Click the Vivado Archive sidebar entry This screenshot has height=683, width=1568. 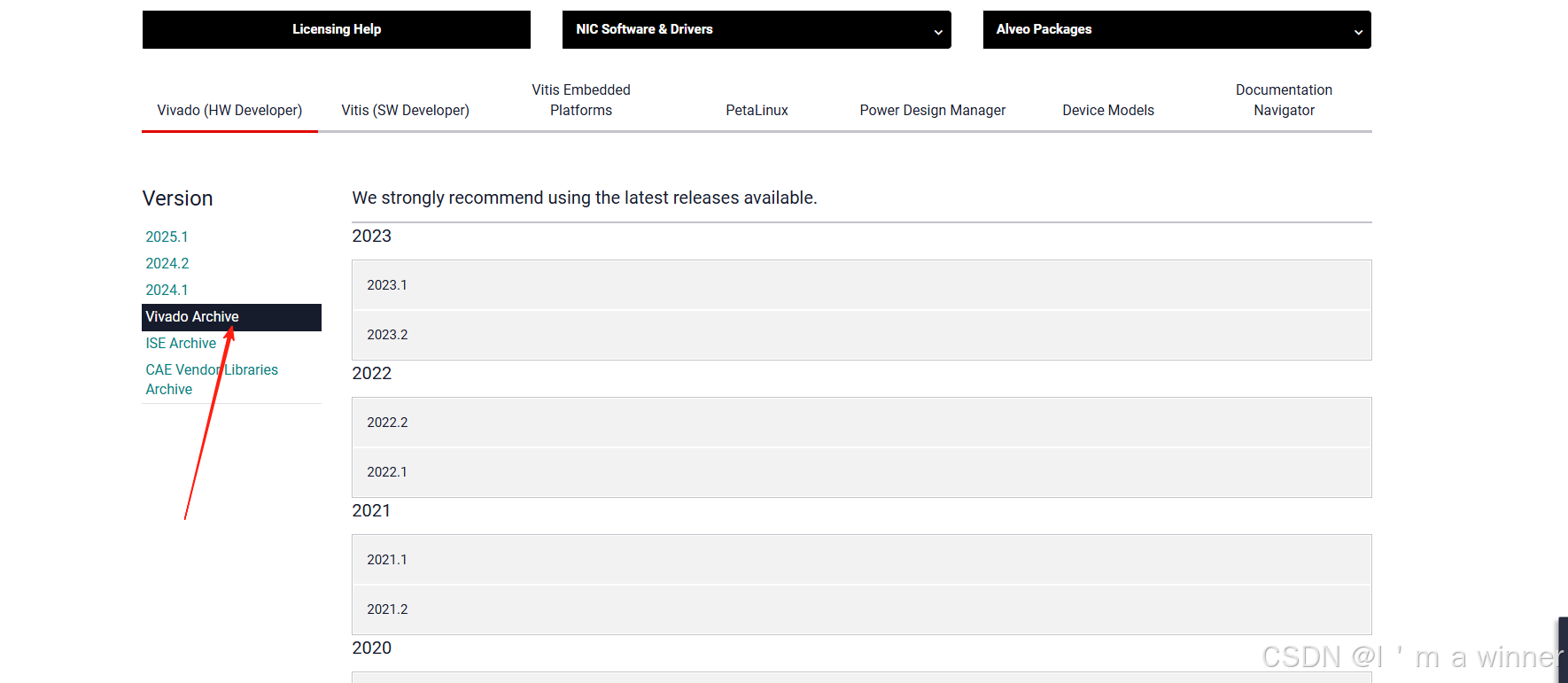click(x=231, y=317)
